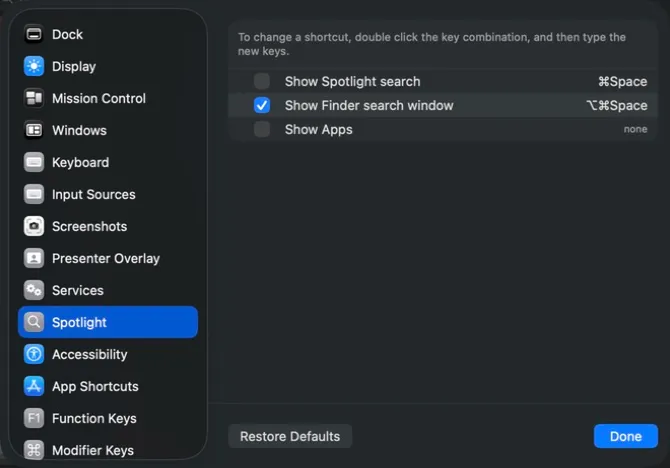Viewport: 670px width, 468px height.
Task: Click the Modifier Keys command icon
Action: (34, 450)
